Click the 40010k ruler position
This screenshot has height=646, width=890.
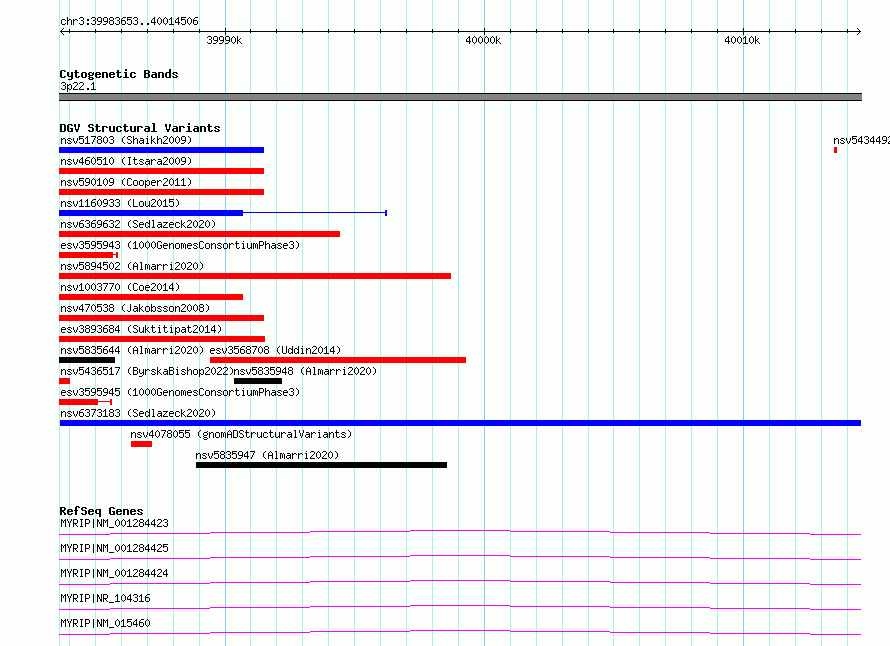click(742, 40)
